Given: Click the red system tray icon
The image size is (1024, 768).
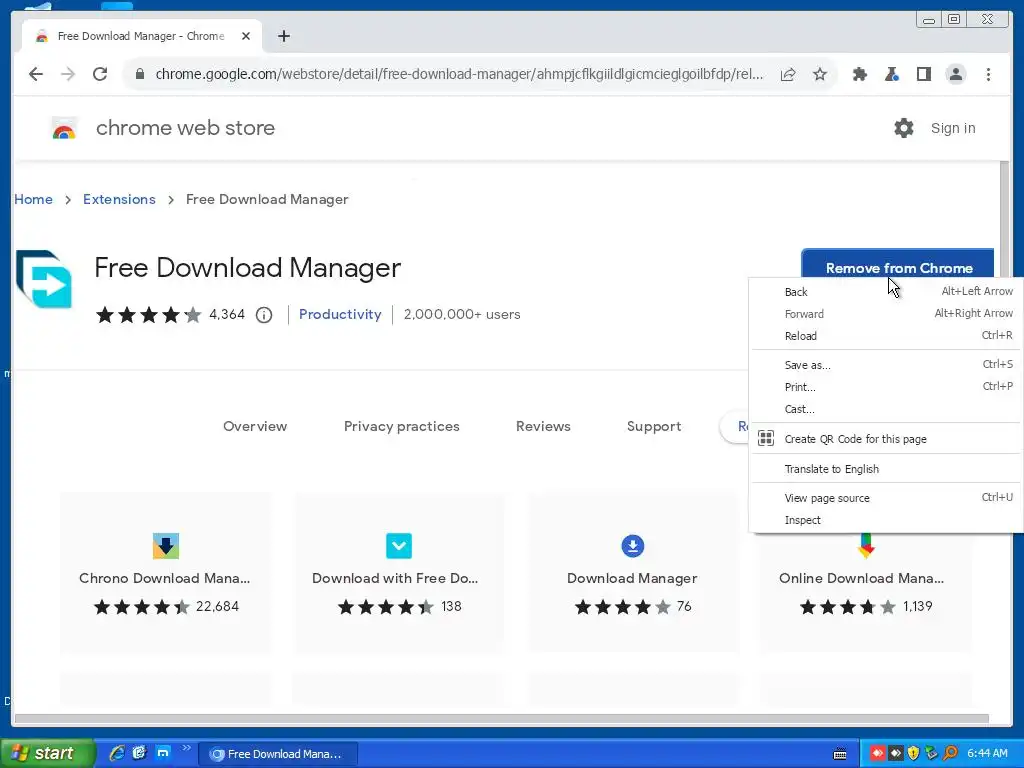Looking at the screenshot, I should [x=877, y=754].
